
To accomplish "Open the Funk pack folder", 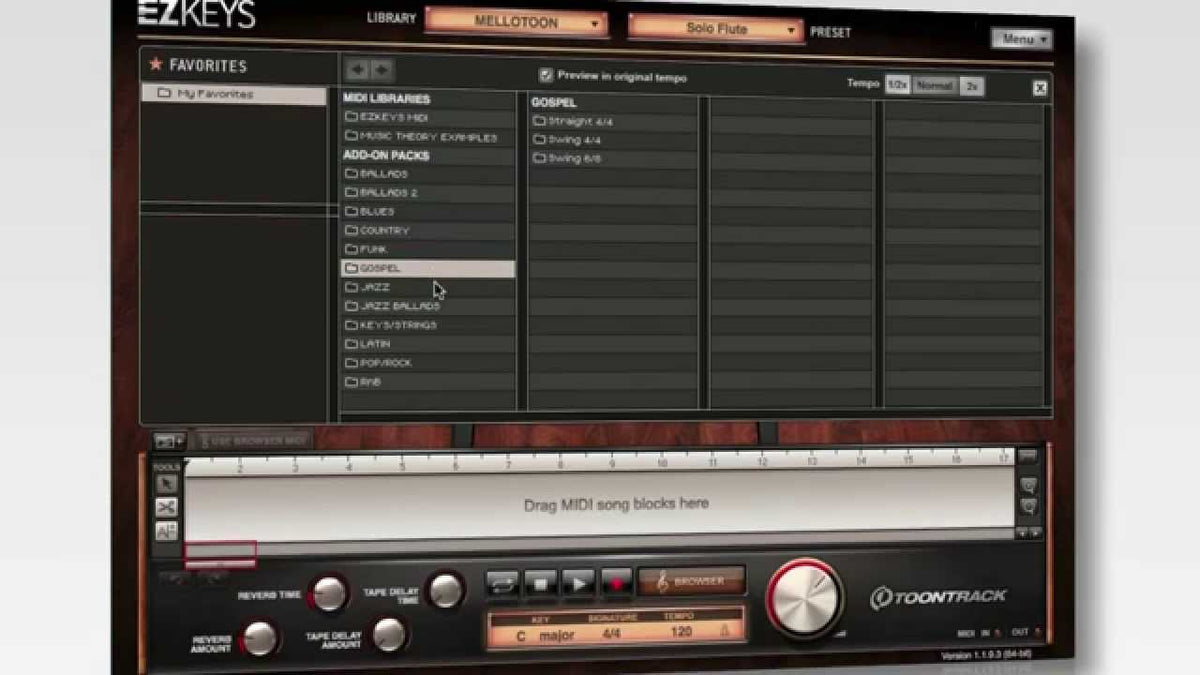I will click(428, 249).
